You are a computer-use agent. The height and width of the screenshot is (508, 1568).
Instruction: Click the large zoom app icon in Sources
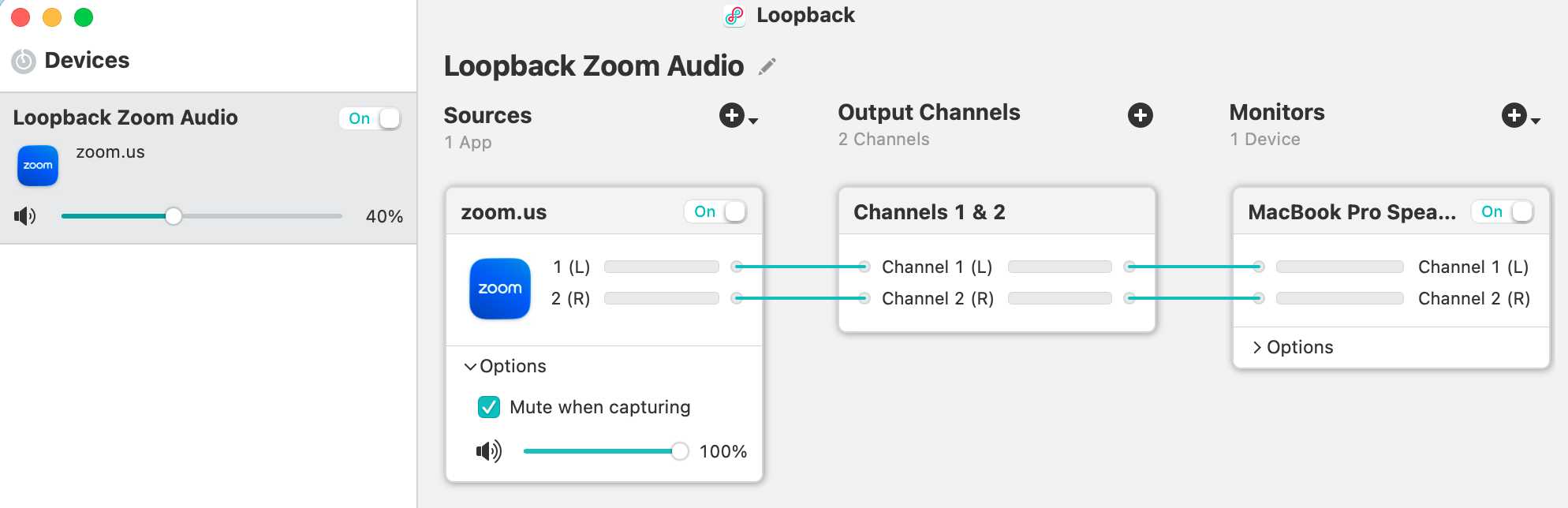(500, 289)
